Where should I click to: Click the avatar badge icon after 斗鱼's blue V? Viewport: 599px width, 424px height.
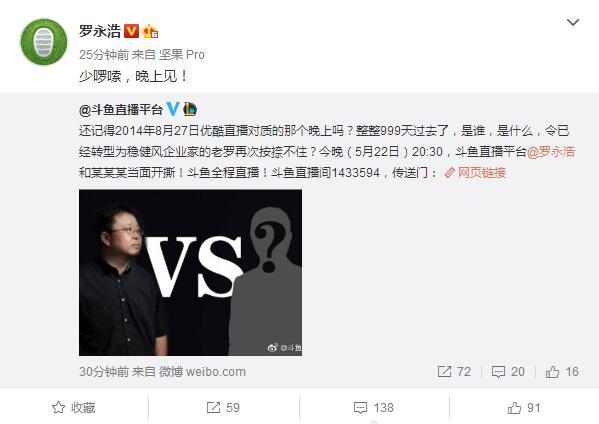pos(190,110)
